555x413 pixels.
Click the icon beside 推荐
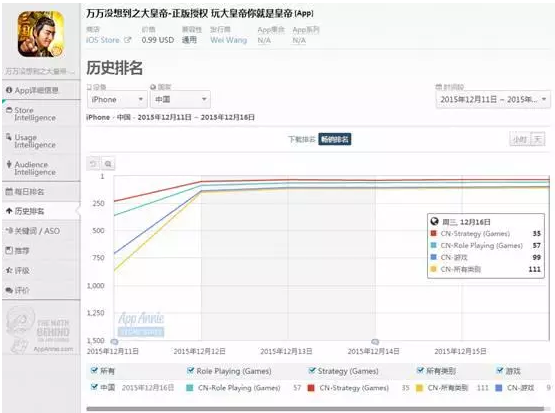(x=9, y=251)
